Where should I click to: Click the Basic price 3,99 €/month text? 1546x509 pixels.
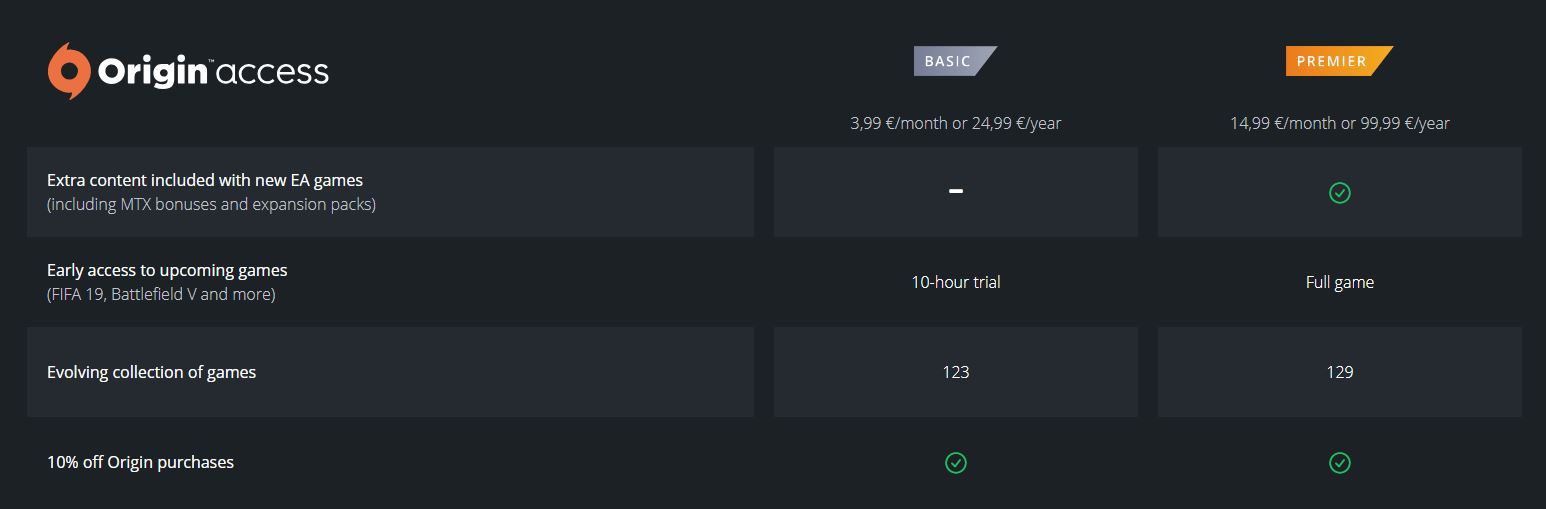[x=956, y=123]
